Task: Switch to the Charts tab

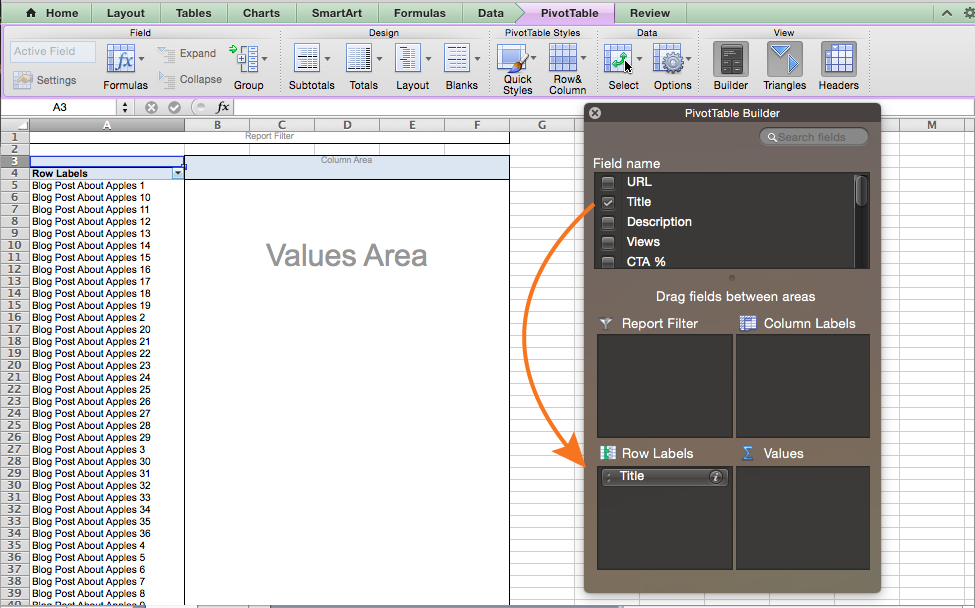Action: coord(261,13)
